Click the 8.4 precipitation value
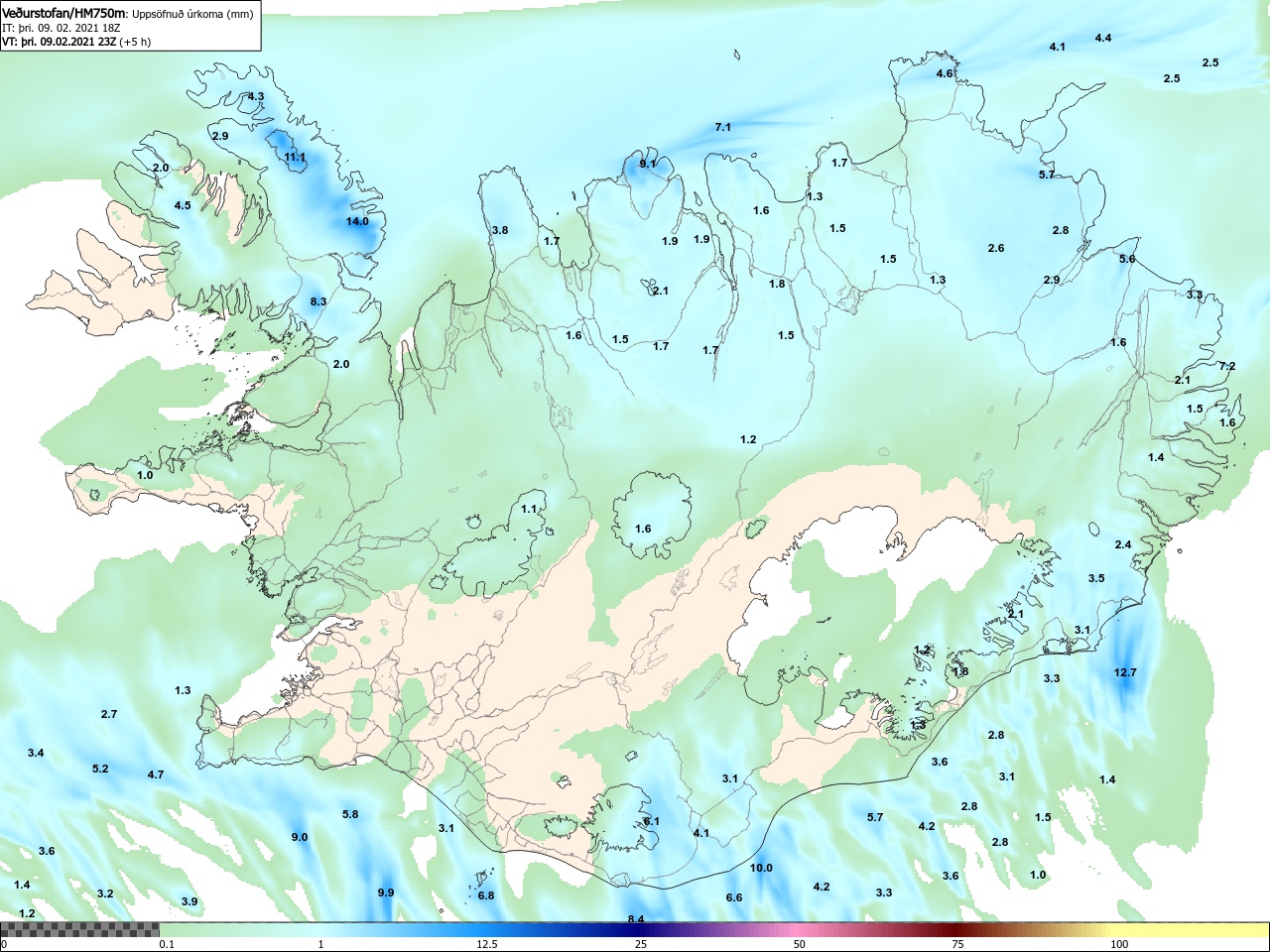The height and width of the screenshot is (952, 1270). pyautogui.click(x=636, y=919)
